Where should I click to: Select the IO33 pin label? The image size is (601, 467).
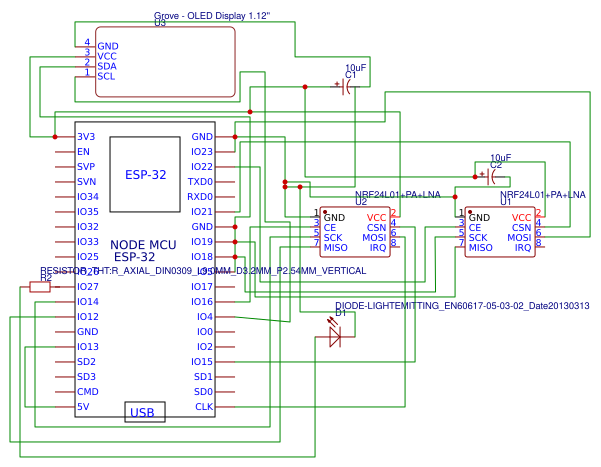(x=88, y=242)
